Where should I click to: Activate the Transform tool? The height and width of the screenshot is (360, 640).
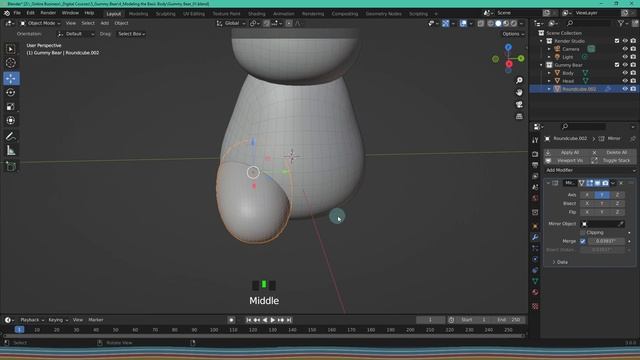click(11, 121)
